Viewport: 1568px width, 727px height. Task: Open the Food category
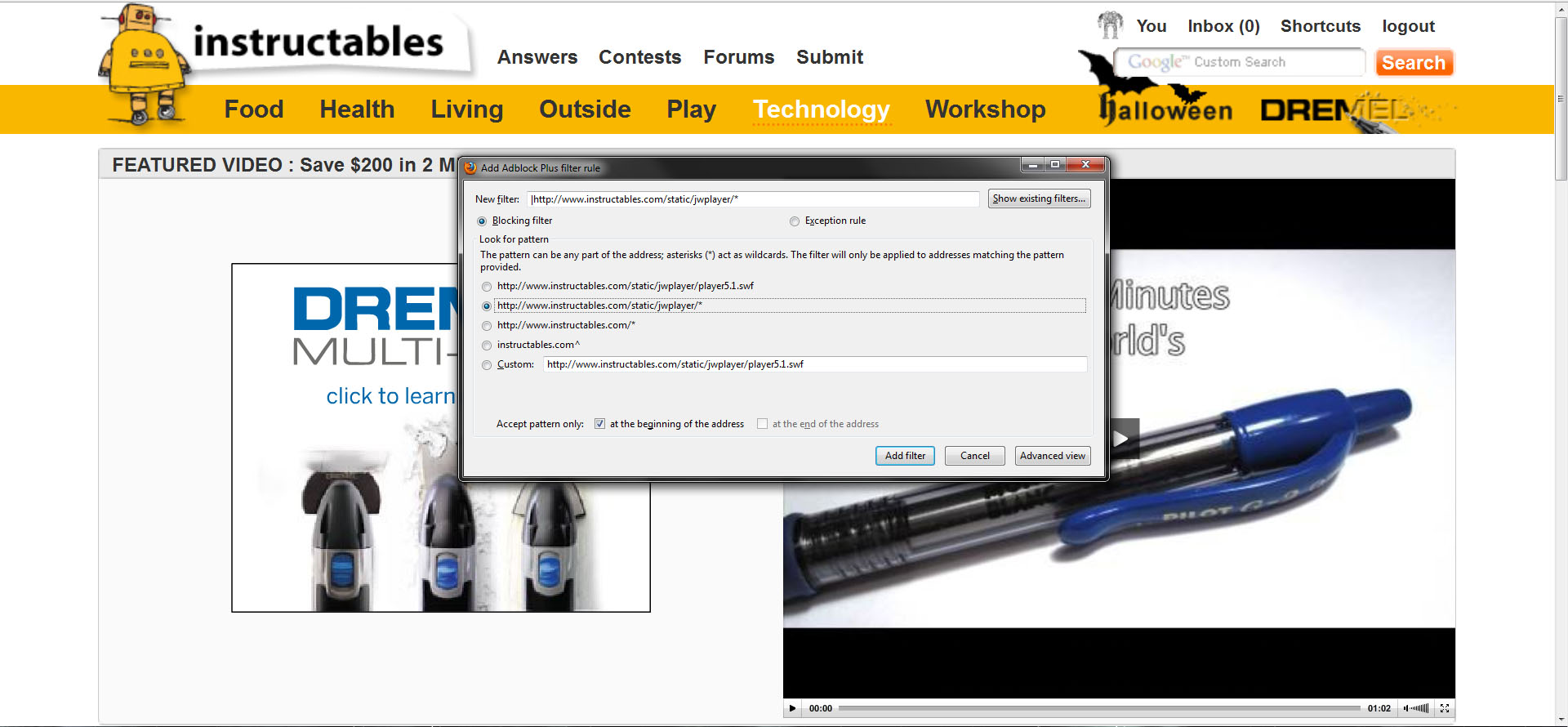click(x=254, y=109)
